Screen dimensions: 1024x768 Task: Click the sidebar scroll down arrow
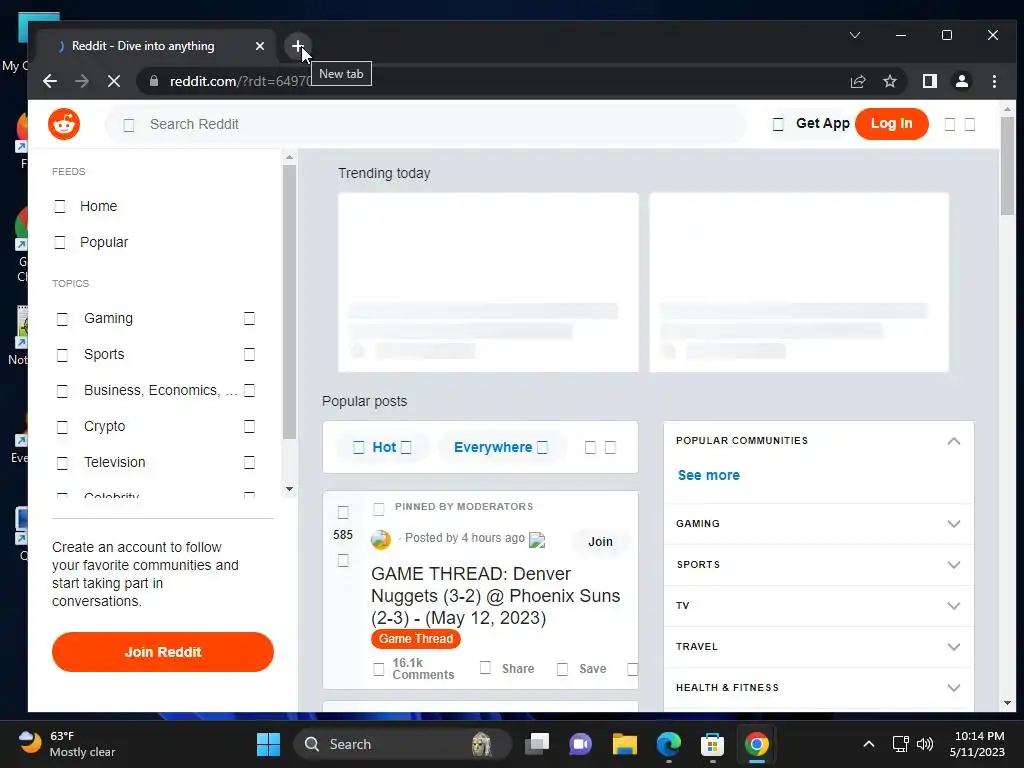tap(289, 489)
